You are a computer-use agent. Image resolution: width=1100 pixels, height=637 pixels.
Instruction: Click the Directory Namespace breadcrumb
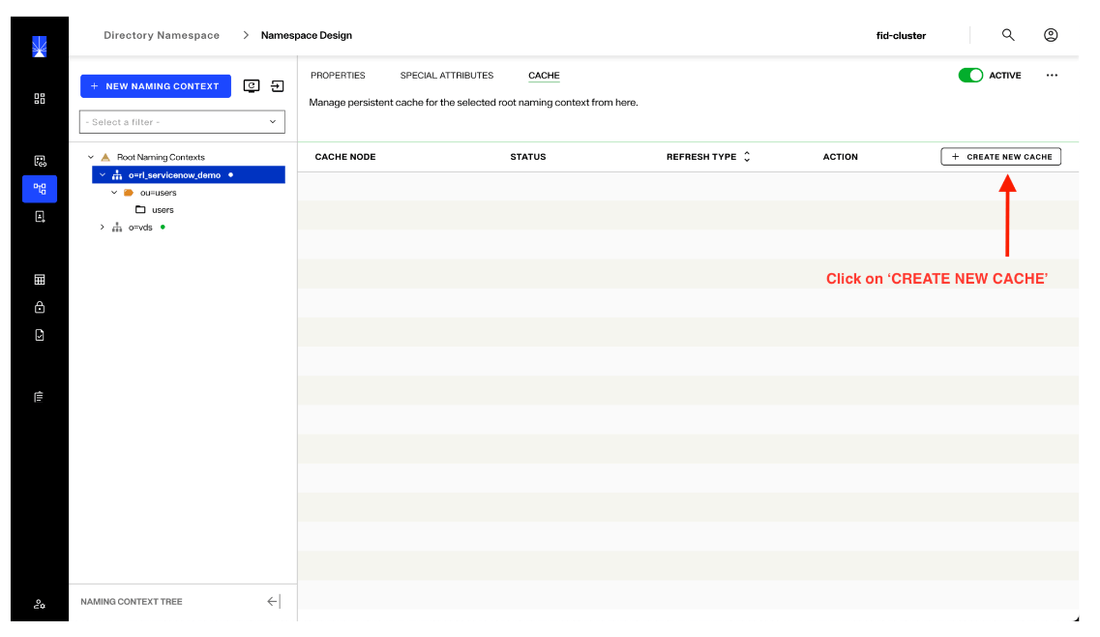(x=161, y=35)
